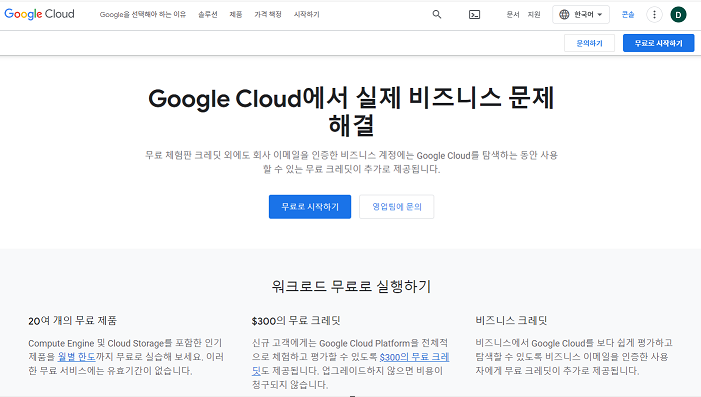Image resolution: width=701 pixels, height=397 pixels.
Task: Select the 가격 책정 menu item
Action: pos(268,14)
